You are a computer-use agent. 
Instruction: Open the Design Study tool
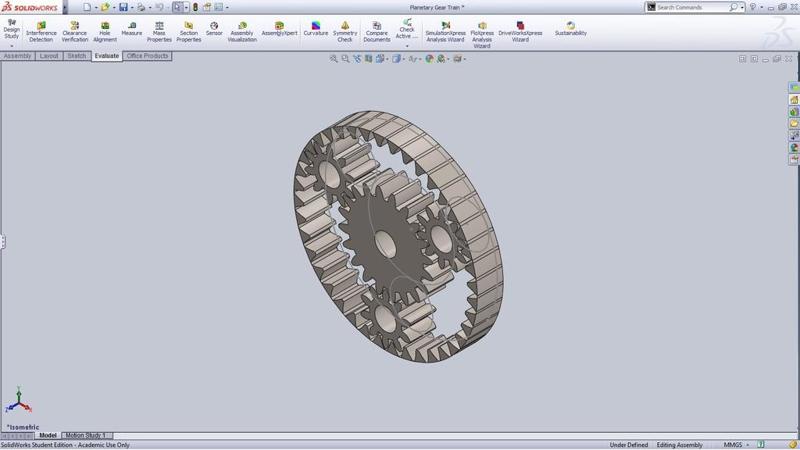click(11, 29)
